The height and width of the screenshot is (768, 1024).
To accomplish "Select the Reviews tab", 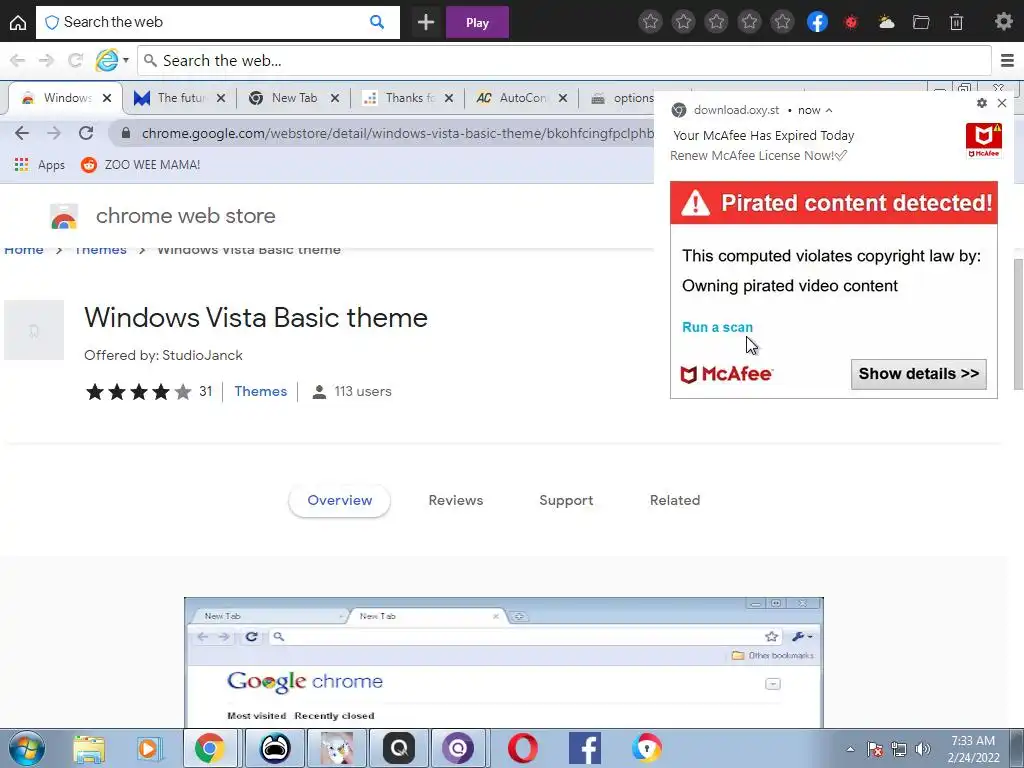I will tap(456, 500).
